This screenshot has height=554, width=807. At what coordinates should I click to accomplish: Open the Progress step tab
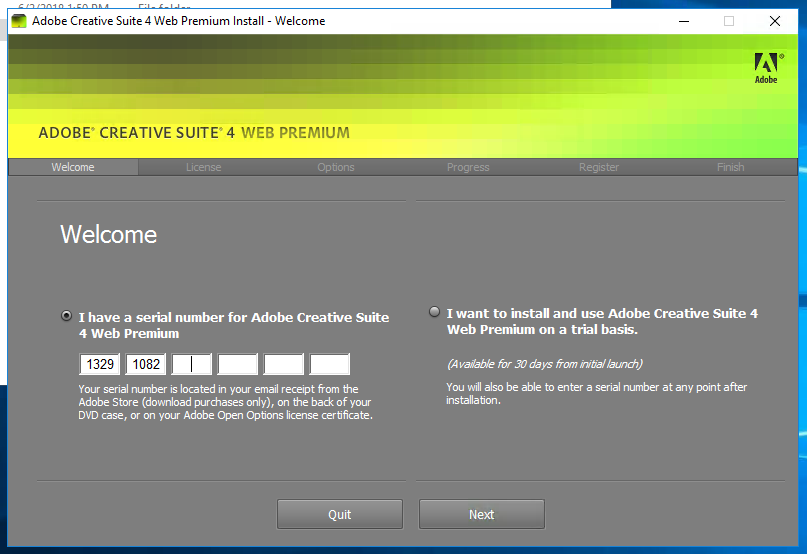pos(468,167)
